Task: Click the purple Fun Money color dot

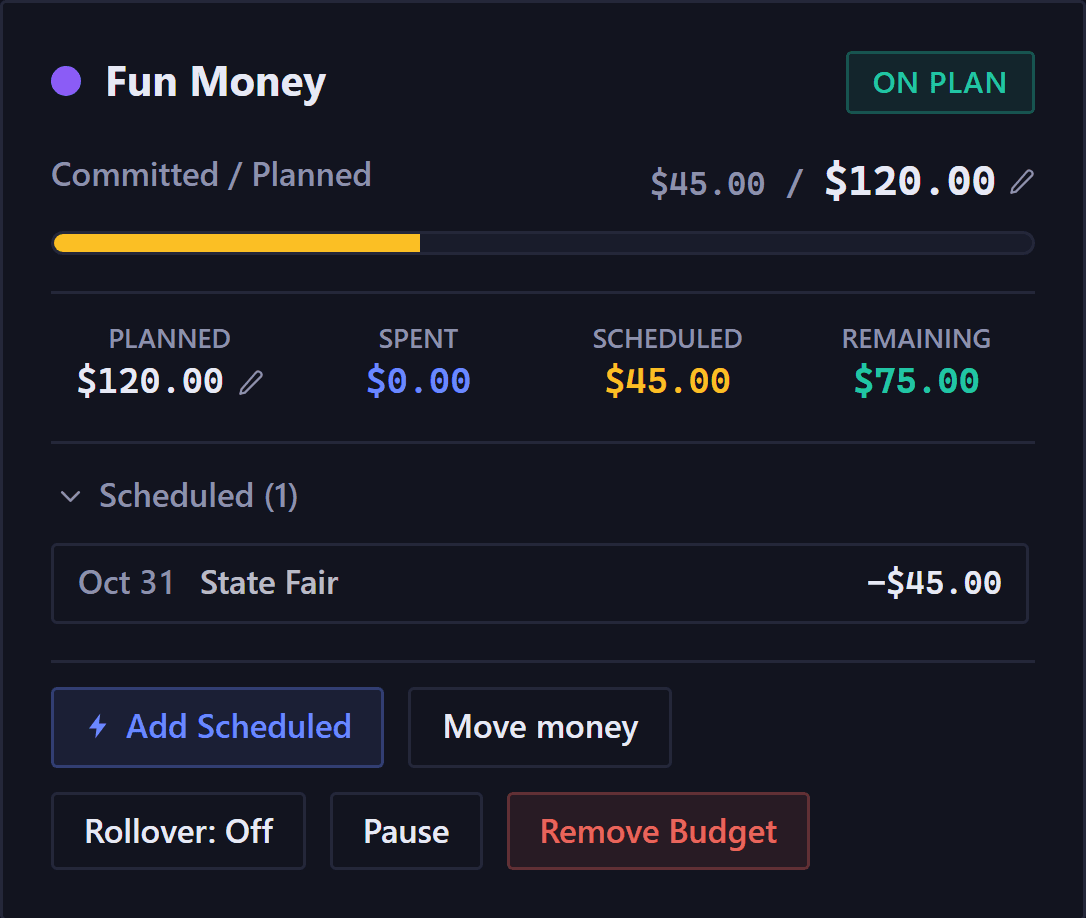Action: click(x=66, y=82)
